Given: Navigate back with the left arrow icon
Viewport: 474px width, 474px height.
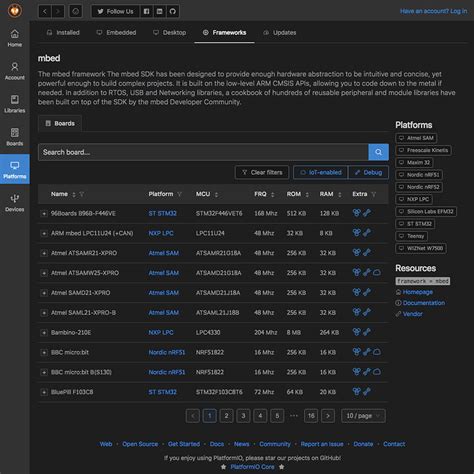Looking at the screenshot, I should pos(45,11).
